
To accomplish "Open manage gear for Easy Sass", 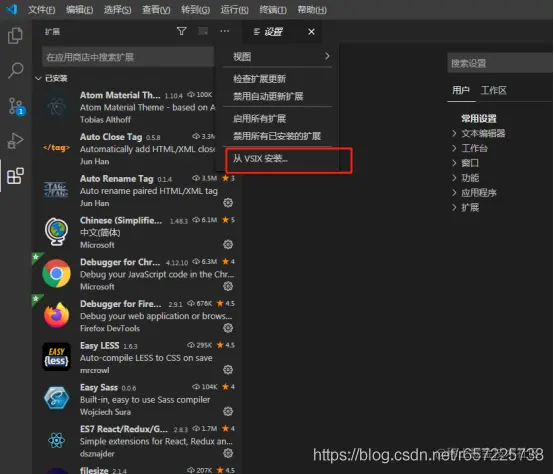I will (228, 411).
